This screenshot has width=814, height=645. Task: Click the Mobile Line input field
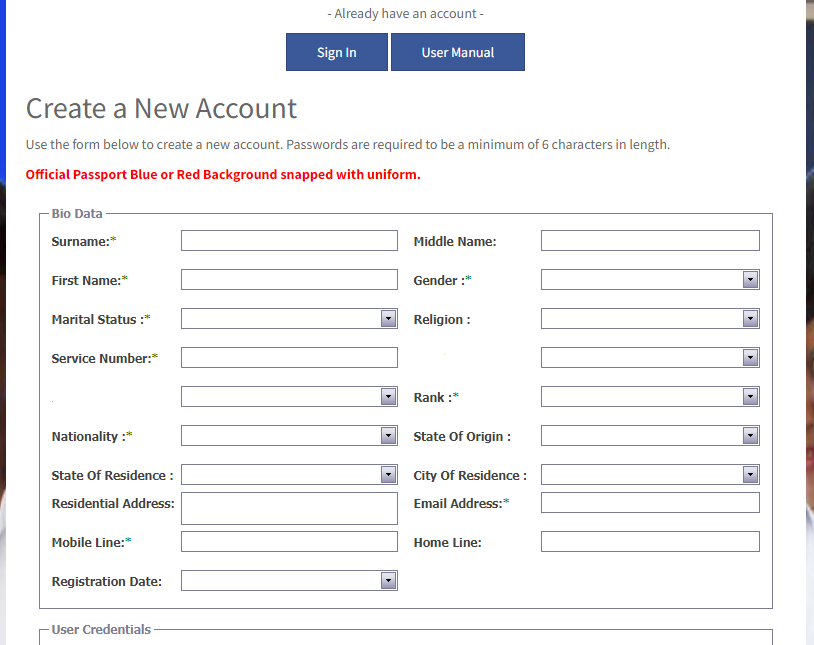click(x=289, y=542)
